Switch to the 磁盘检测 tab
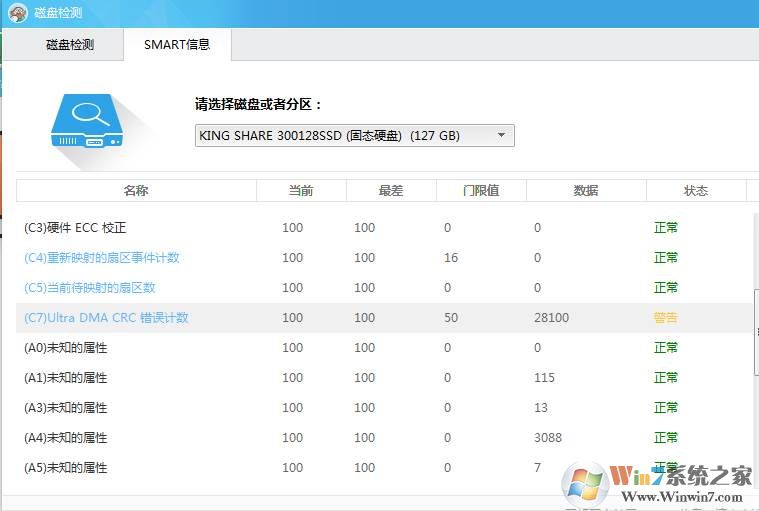 tap(70, 45)
